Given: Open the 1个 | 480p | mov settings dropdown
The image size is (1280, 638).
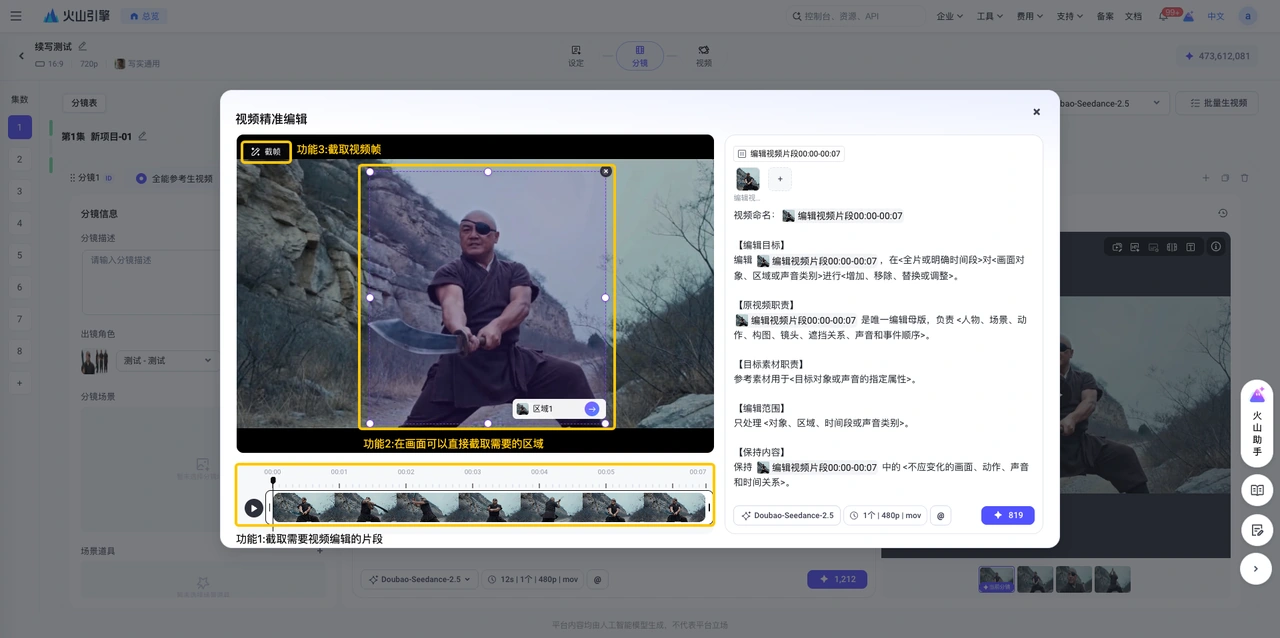Looking at the screenshot, I should 884,516.
